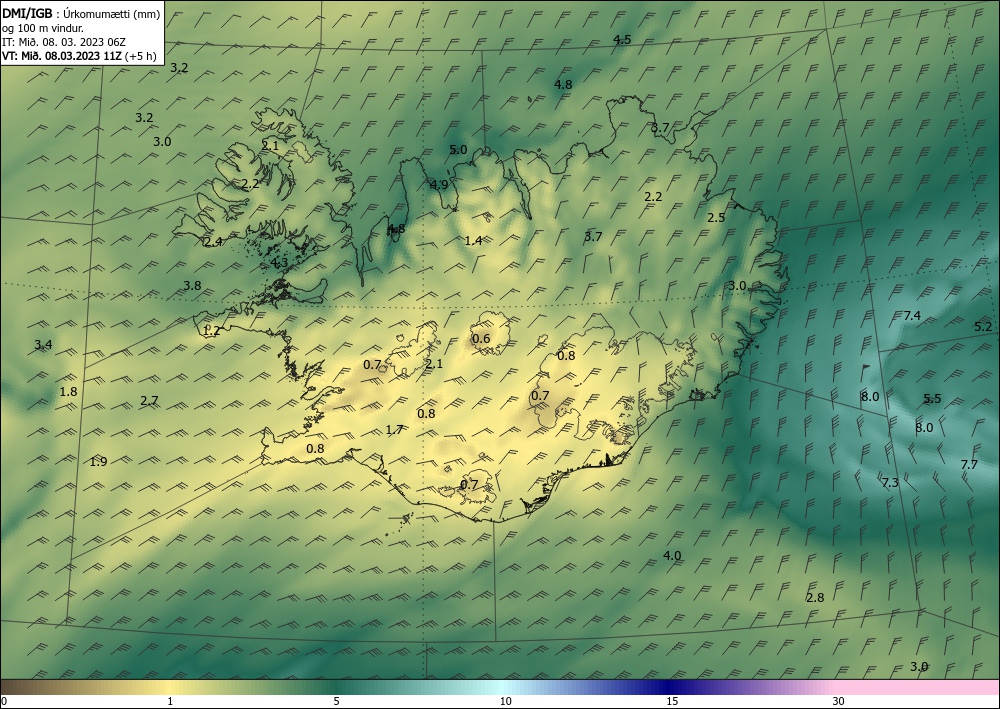Select the color scale tick label 5

tap(336, 701)
